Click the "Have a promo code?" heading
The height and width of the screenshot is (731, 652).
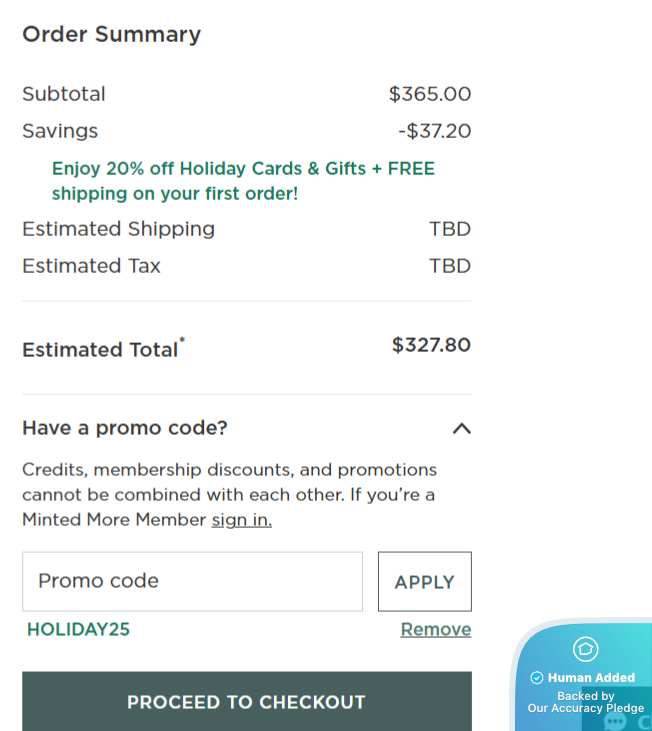[125, 428]
